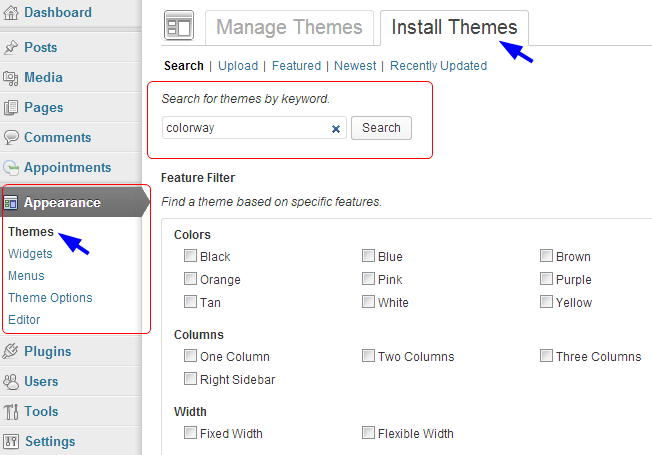Click the Posts pushpin icon
652x455 pixels.
(11, 47)
